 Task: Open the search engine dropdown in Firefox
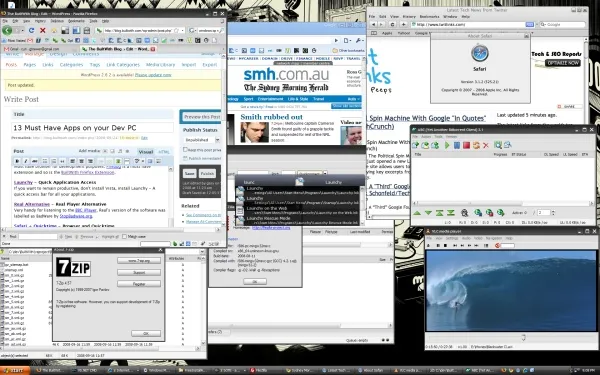click(x=194, y=30)
